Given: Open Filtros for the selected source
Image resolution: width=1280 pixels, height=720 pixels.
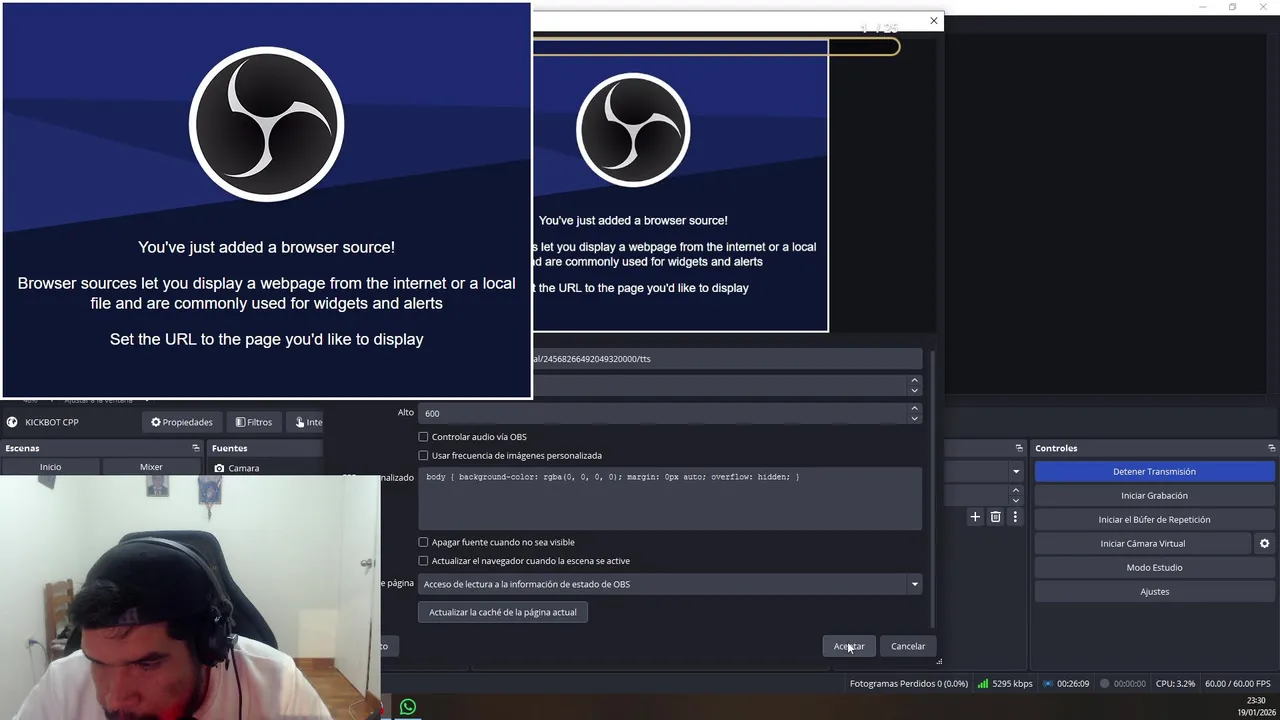Looking at the screenshot, I should coord(253,422).
